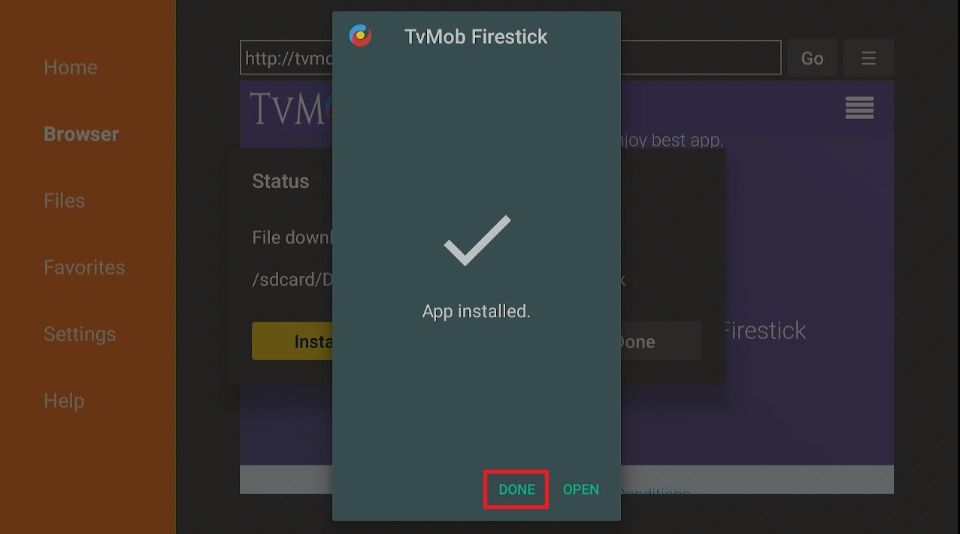
Task: Select Browser in the sidebar
Action: tap(81, 134)
